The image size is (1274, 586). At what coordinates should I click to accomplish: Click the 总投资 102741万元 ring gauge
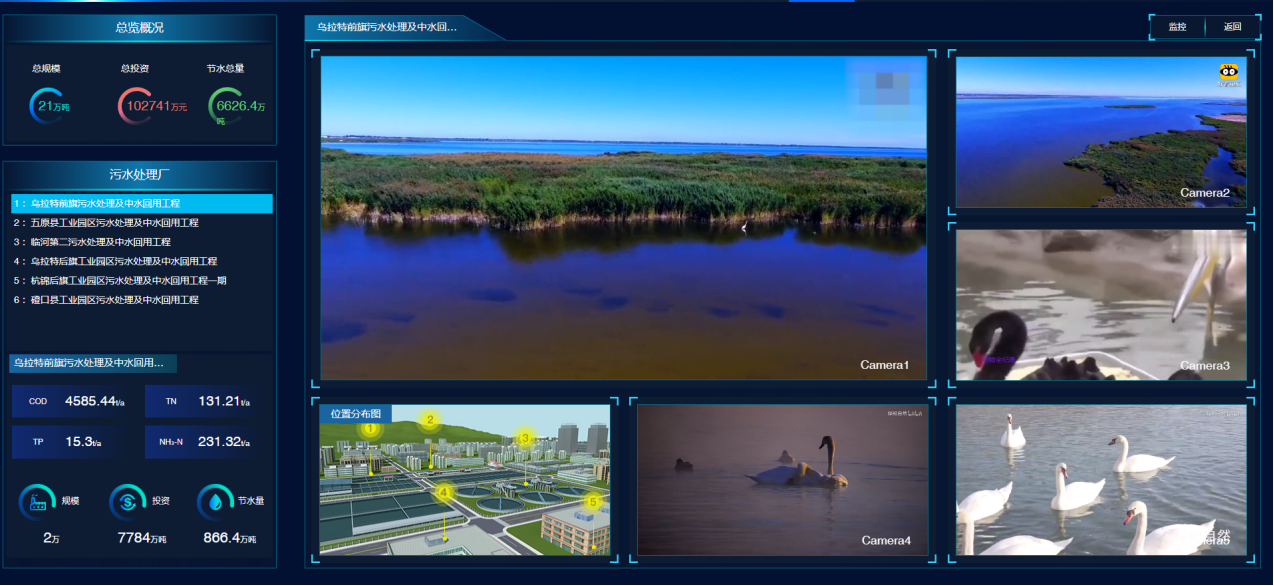146,106
